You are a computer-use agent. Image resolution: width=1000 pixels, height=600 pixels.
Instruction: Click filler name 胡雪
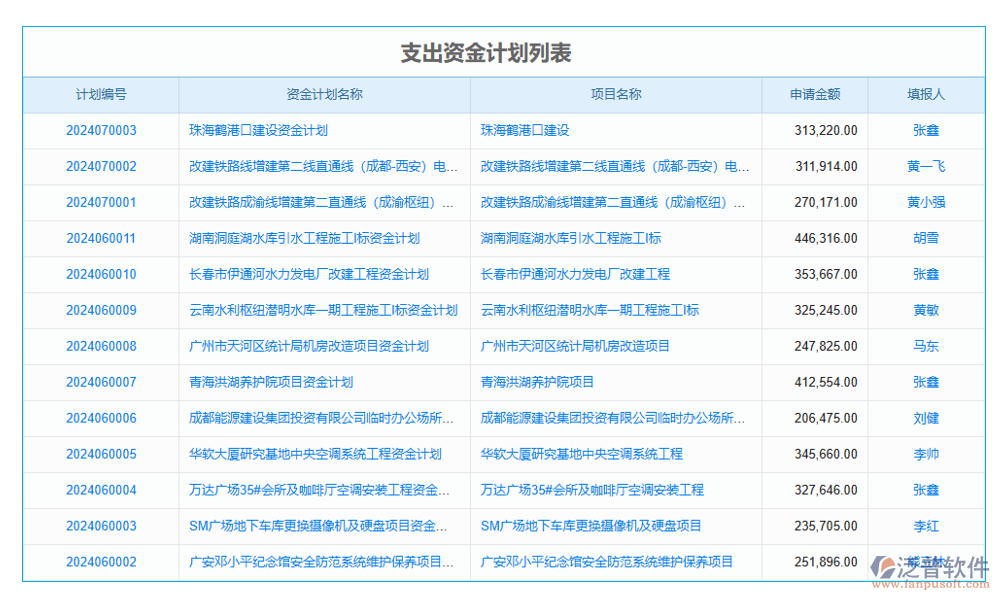(x=925, y=238)
